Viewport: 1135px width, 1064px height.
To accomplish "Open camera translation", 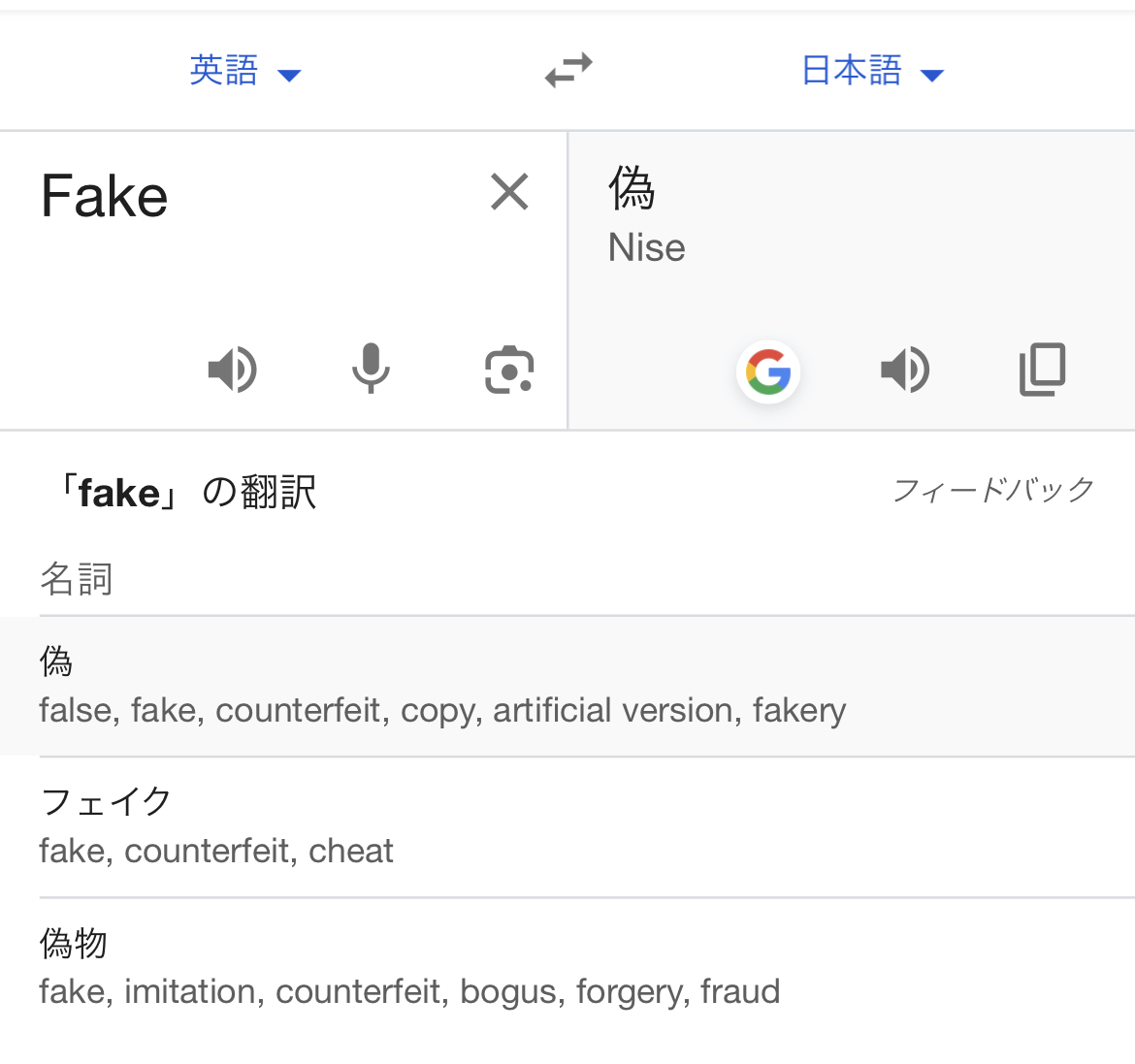I will pos(509,370).
